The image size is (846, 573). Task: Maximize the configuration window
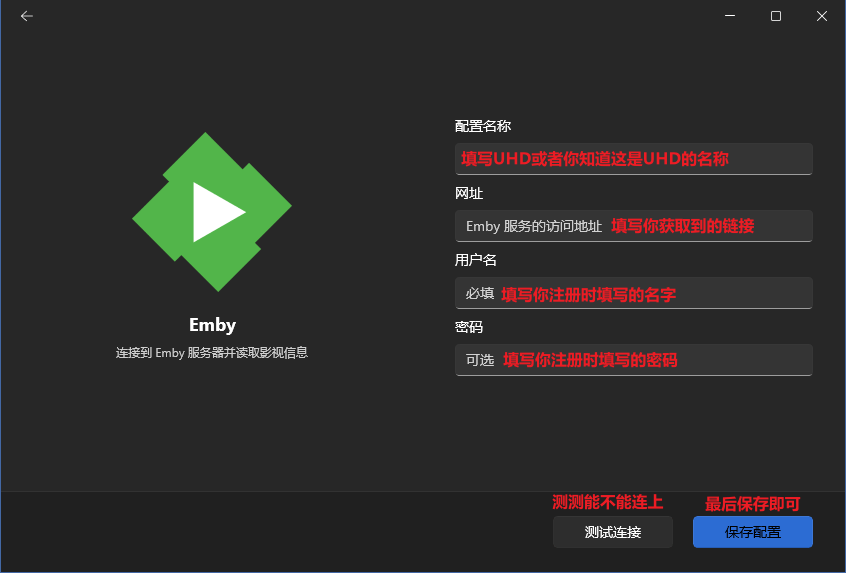click(x=776, y=16)
